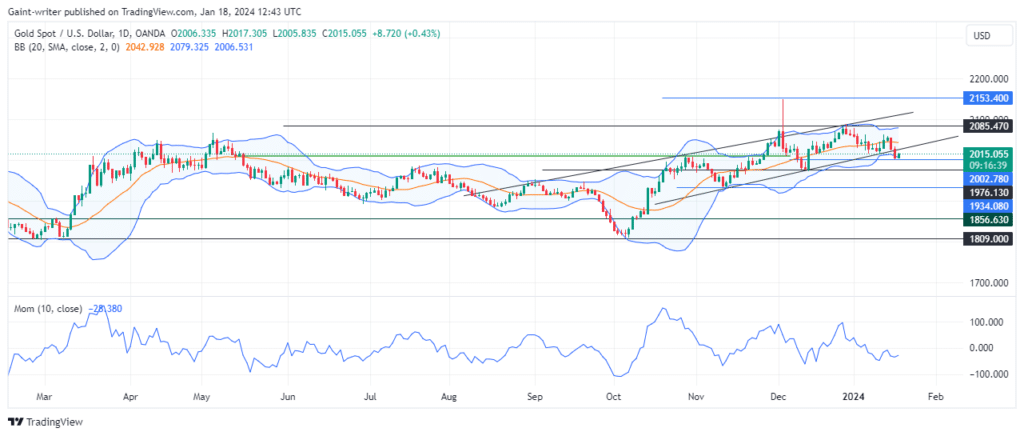Click the 09:16:39 countdown label
Image resolution: width=1024 pixels, height=436 pixels.
coord(987,166)
